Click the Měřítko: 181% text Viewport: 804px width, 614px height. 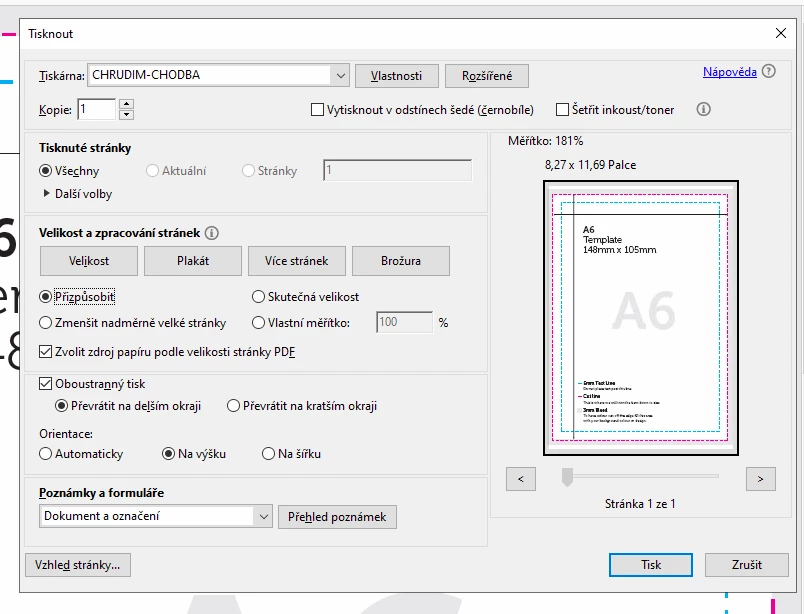[x=546, y=141]
